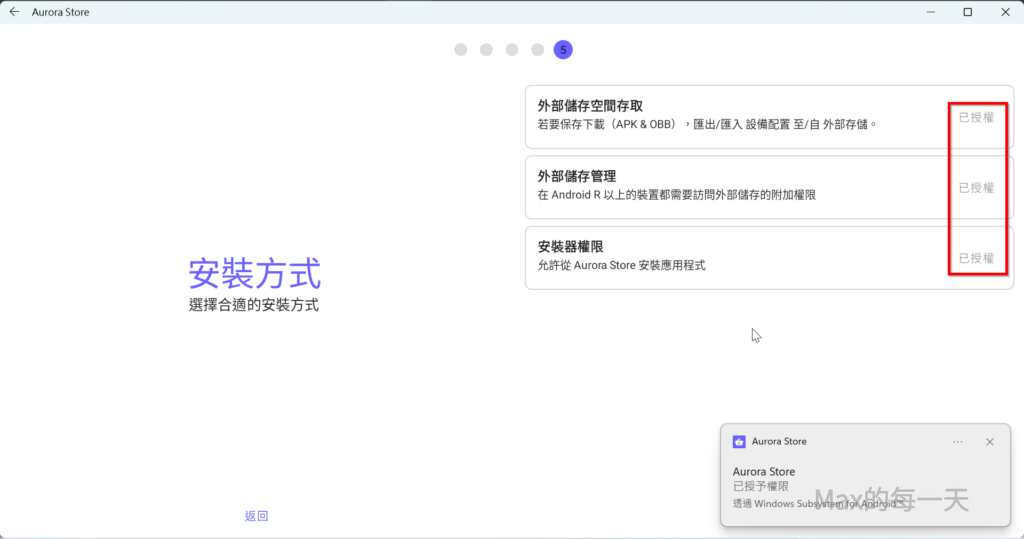The image size is (1024, 539).
Task: Click the Android R description text
Action: point(677,195)
